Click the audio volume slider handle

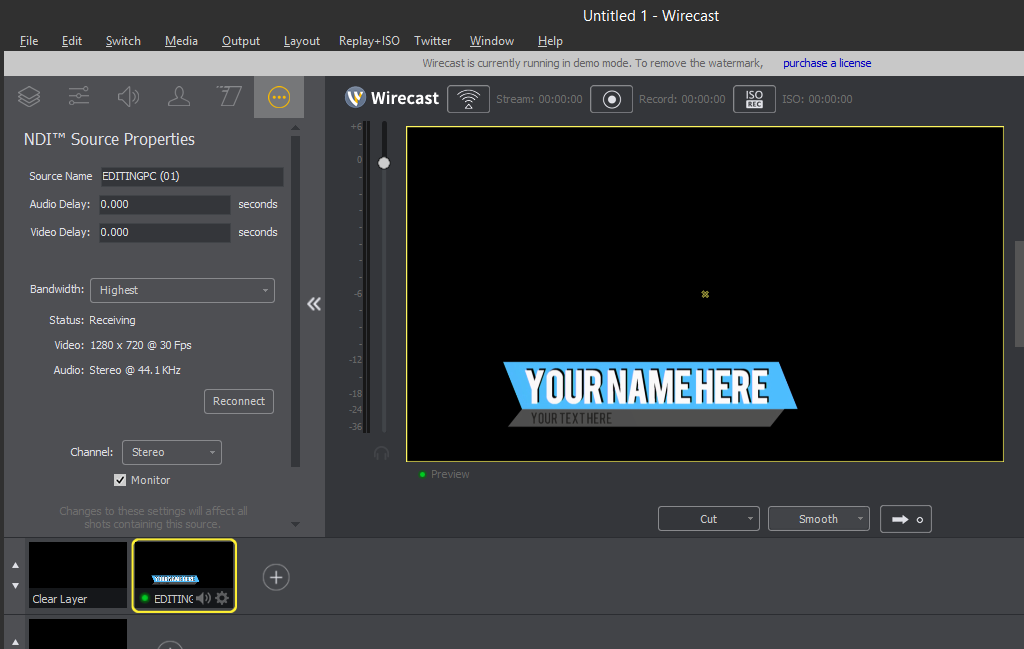[384, 162]
